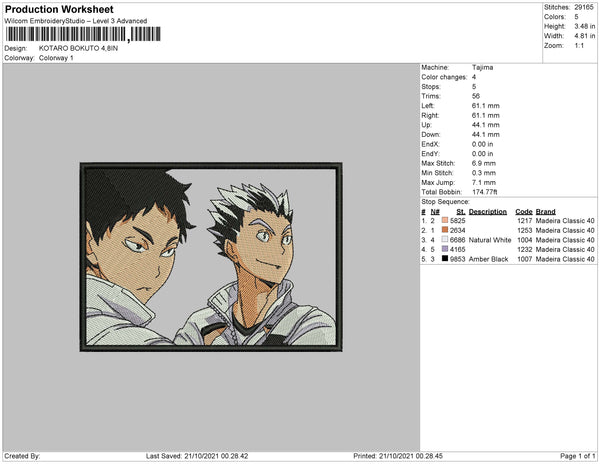The width and height of the screenshot is (600, 464).
Task: Select the Up value 44.1 mm
Action: pyautogui.click(x=486, y=125)
